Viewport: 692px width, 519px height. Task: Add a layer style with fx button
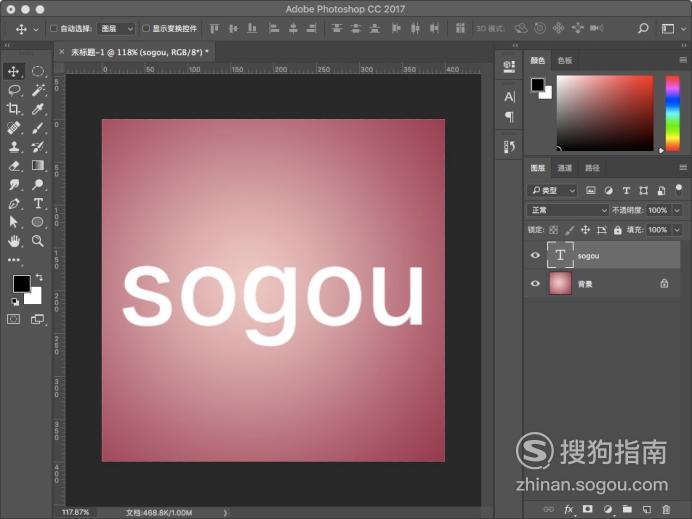568,509
